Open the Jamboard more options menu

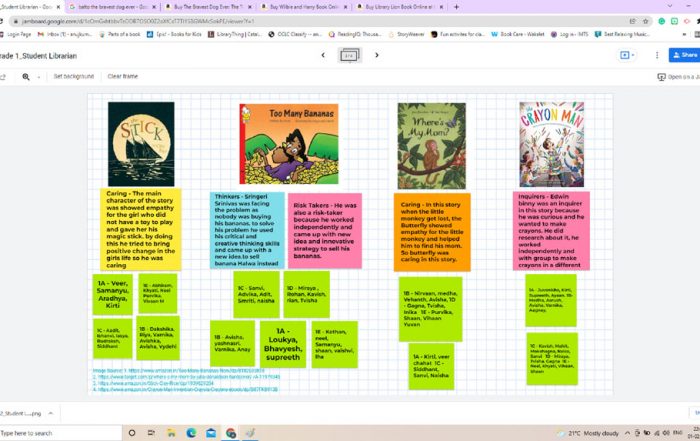pos(657,55)
